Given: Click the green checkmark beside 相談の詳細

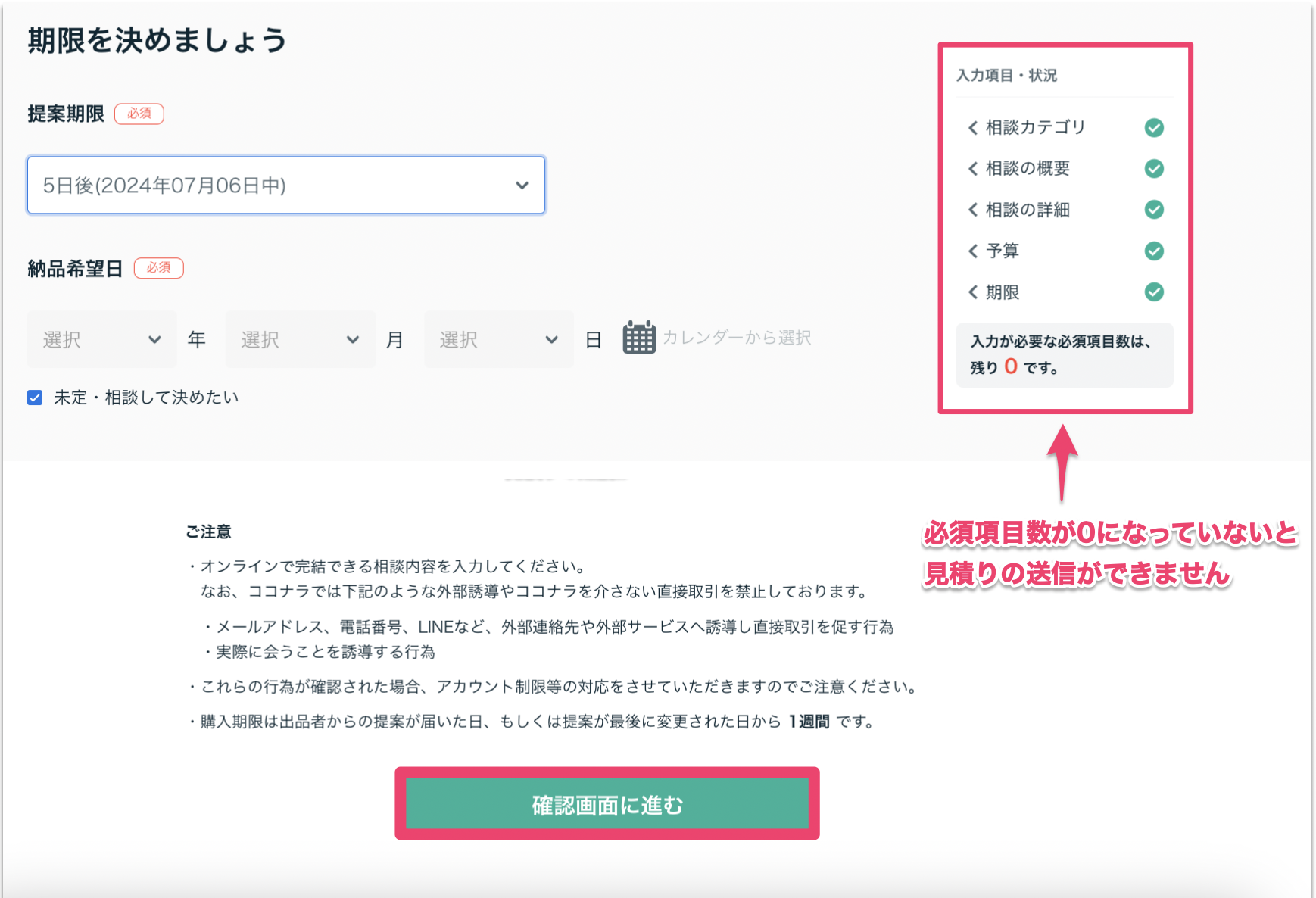Looking at the screenshot, I should [1154, 210].
